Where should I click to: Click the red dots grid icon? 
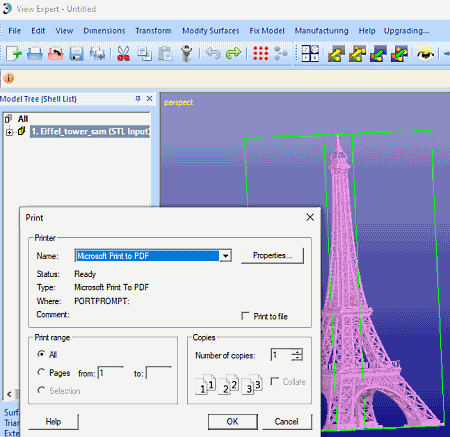click(260, 53)
